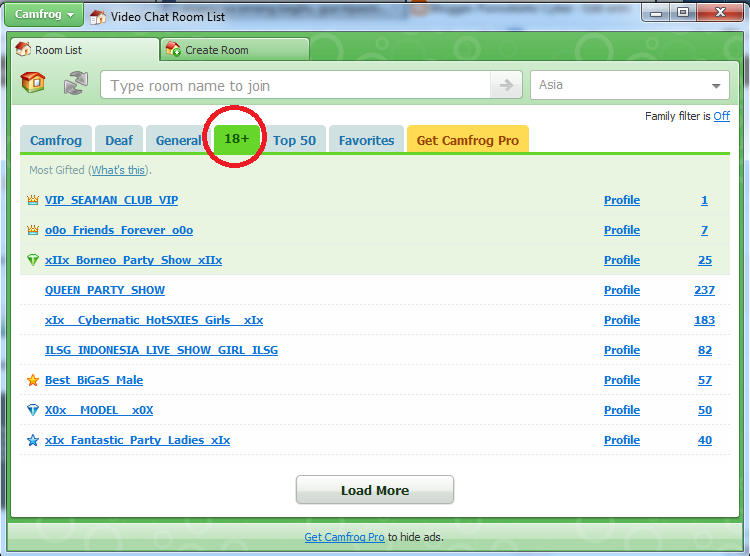The image size is (750, 556).
Task: Click orange star icon beside Best_BiGaS_Male
Action: pyautogui.click(x=33, y=380)
